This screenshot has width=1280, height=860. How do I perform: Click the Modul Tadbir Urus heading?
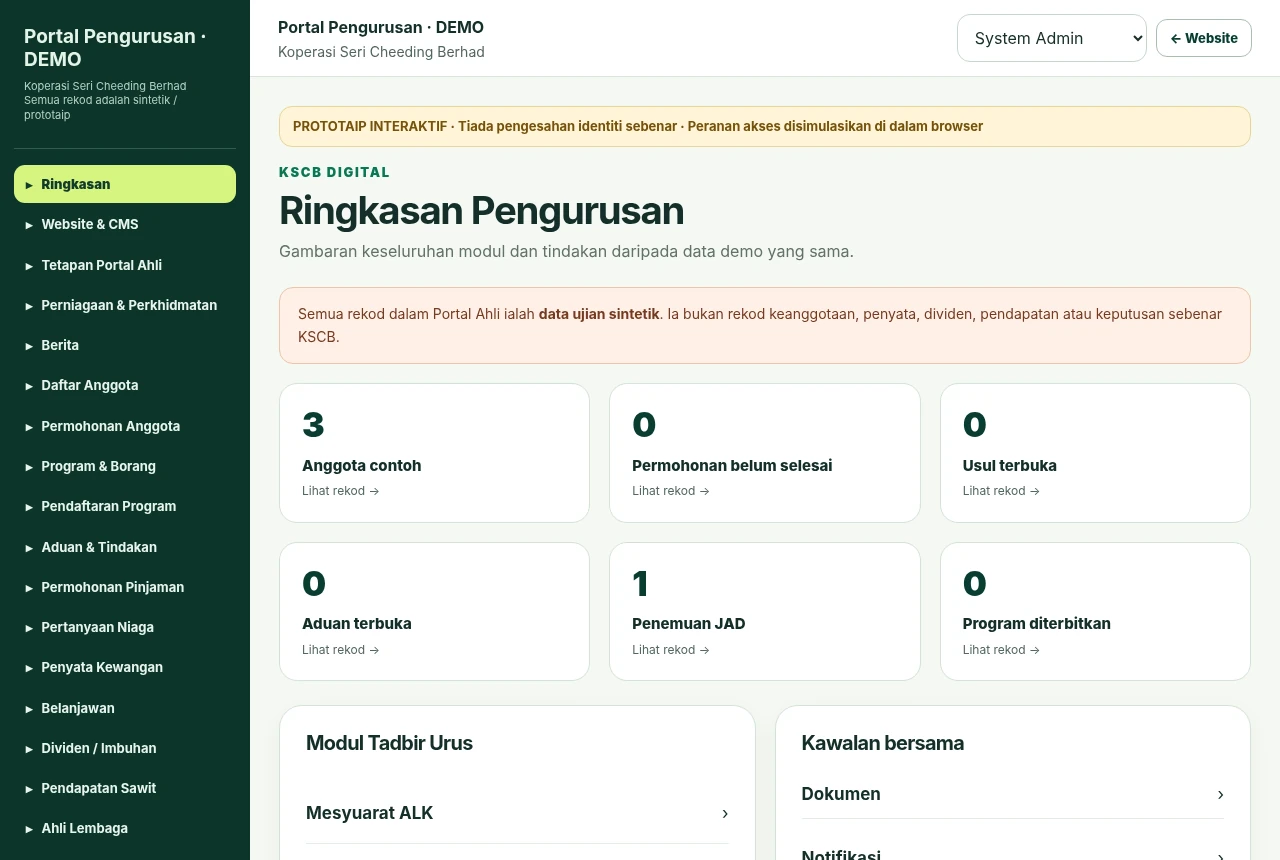click(x=389, y=743)
